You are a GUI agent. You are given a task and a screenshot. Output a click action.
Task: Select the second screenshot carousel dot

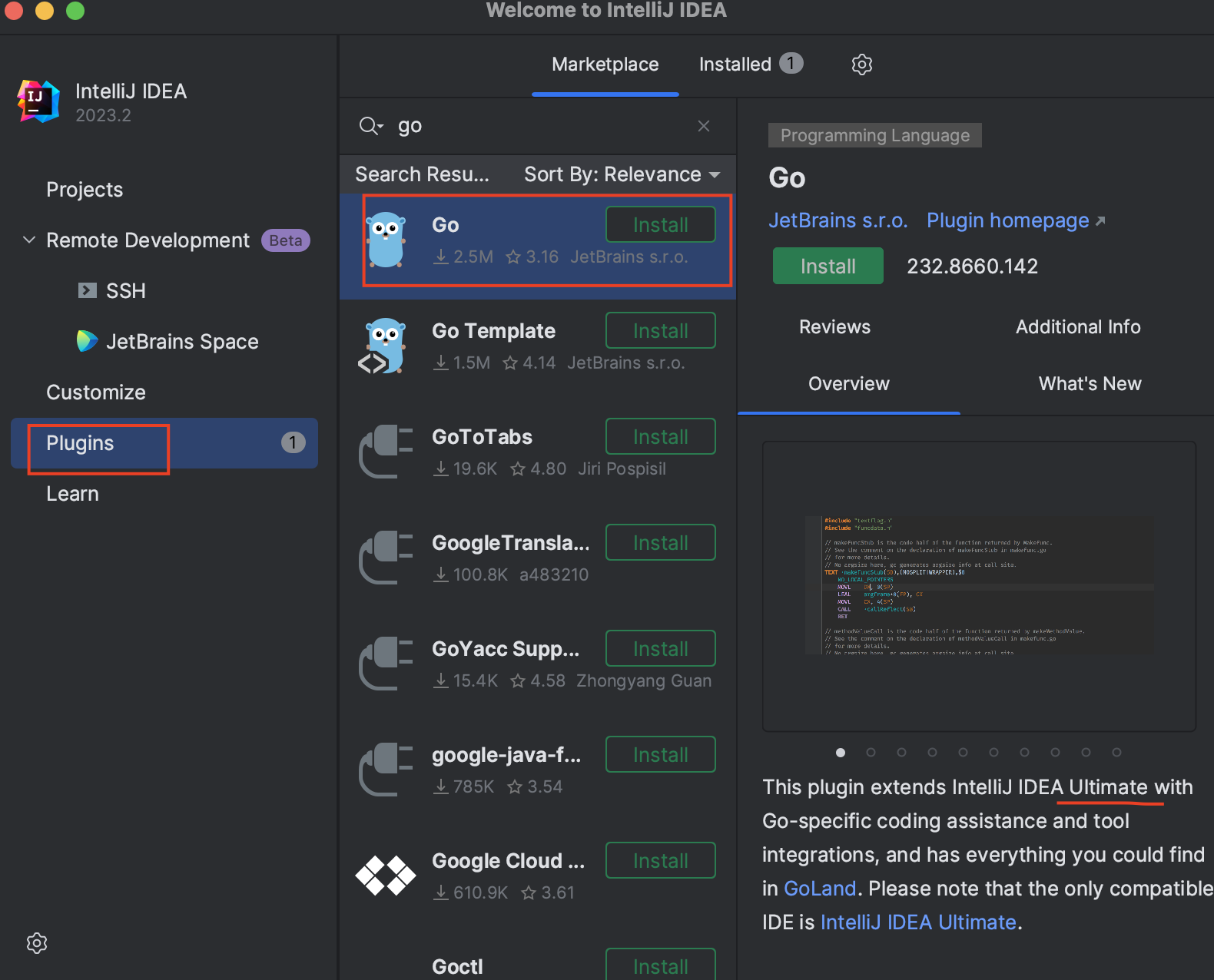point(871,753)
